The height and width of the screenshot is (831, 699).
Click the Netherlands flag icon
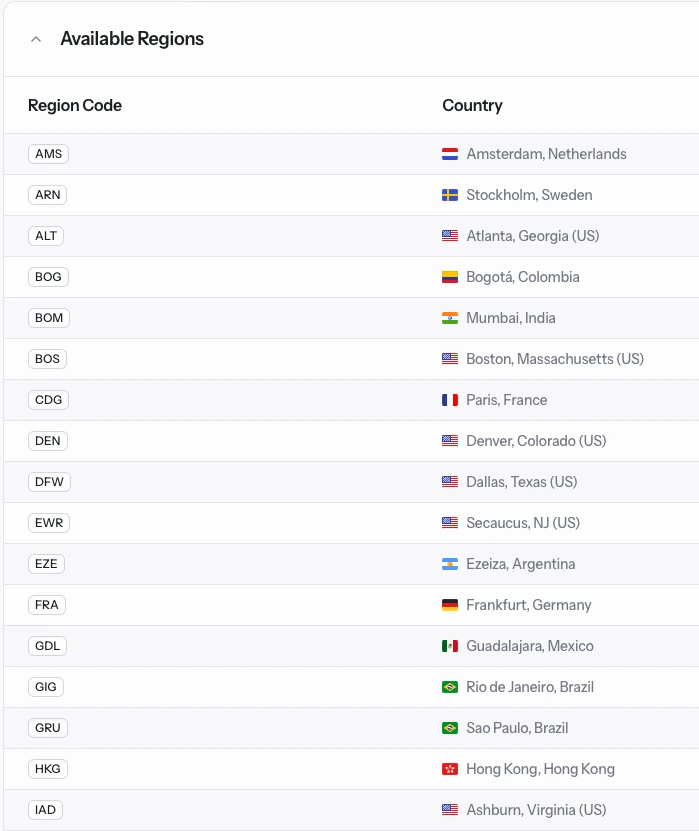click(450, 154)
